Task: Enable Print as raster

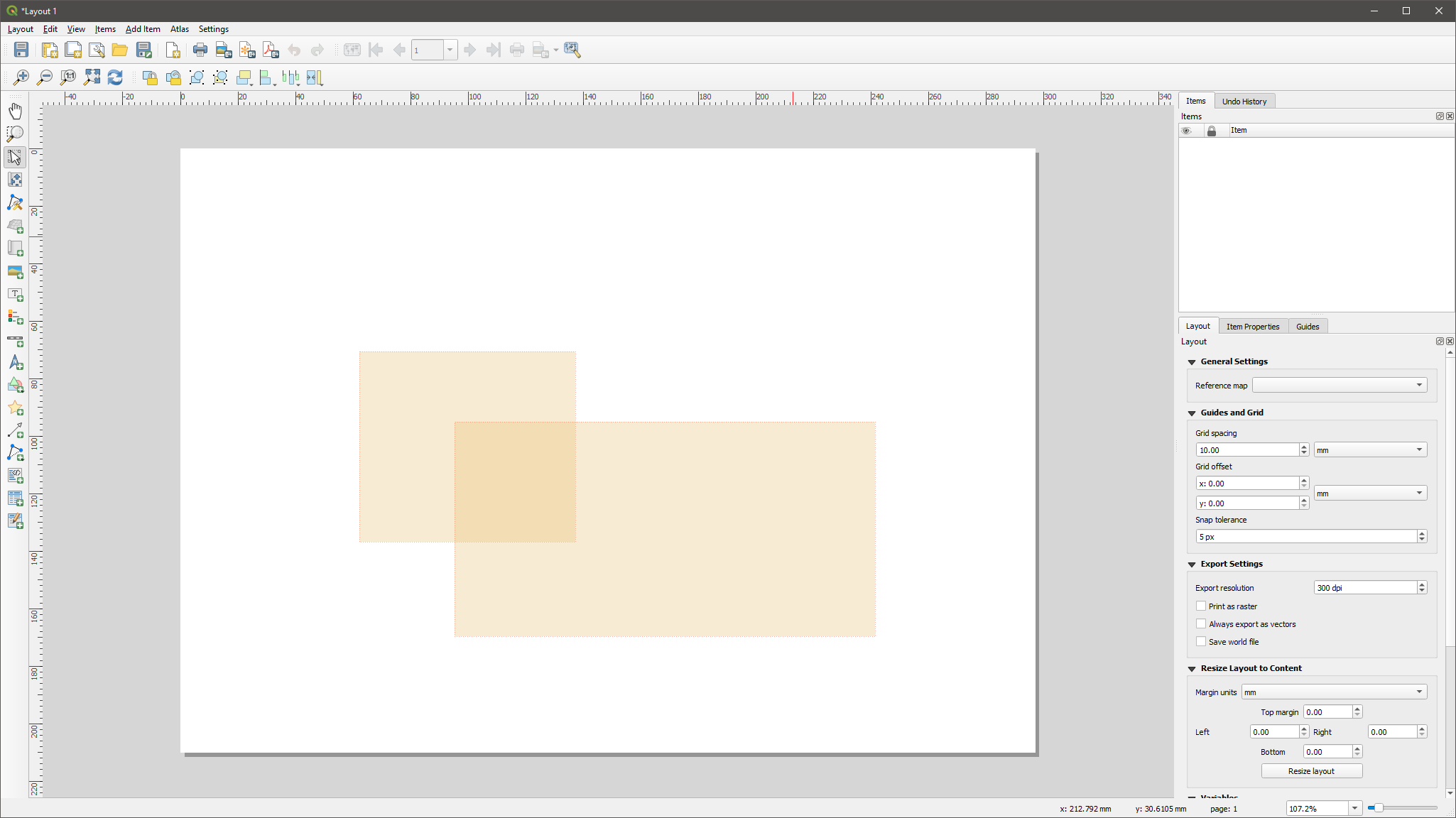Action: 1200,606
